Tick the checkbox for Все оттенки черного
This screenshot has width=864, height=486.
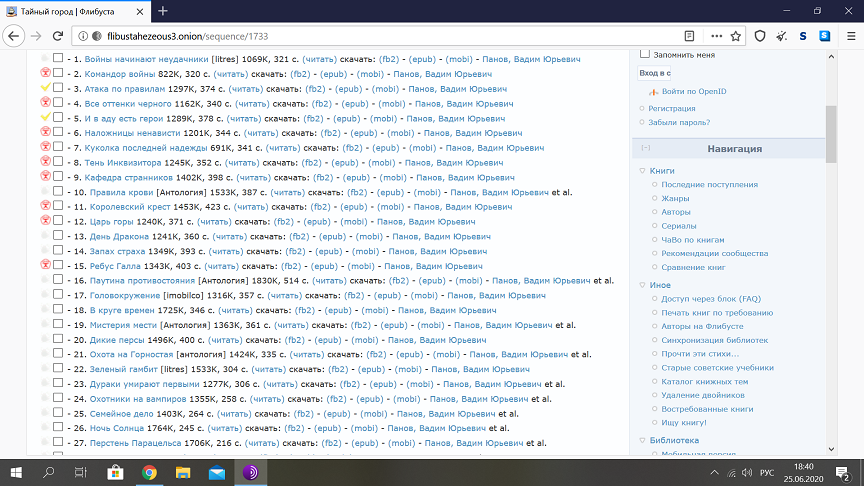58,102
